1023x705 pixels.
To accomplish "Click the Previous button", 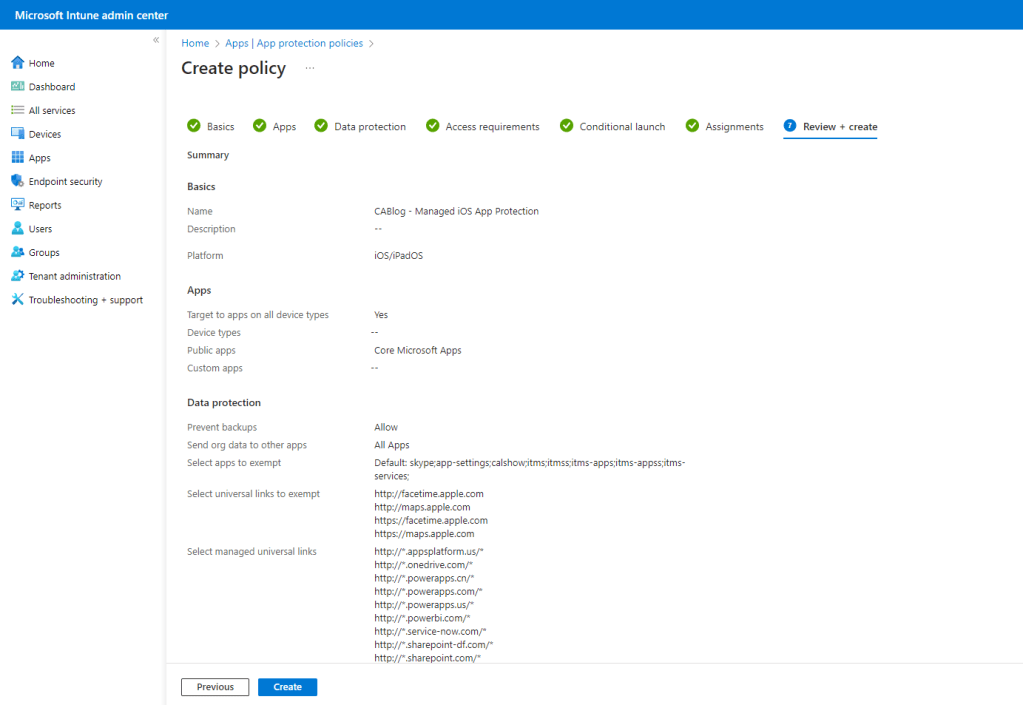I will (215, 687).
